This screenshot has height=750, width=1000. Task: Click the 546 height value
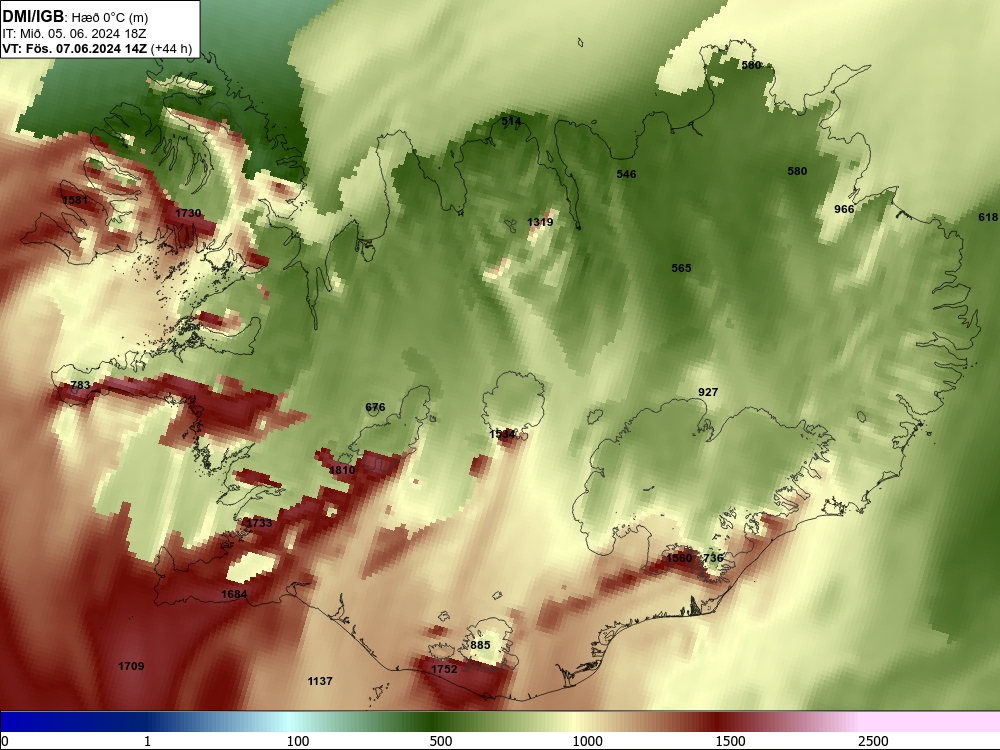click(626, 173)
